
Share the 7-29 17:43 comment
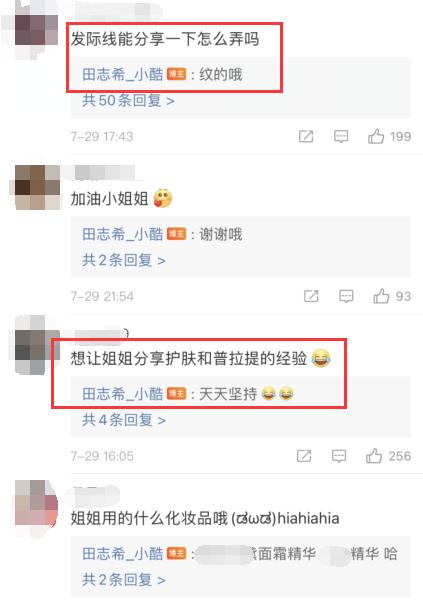pos(306,136)
